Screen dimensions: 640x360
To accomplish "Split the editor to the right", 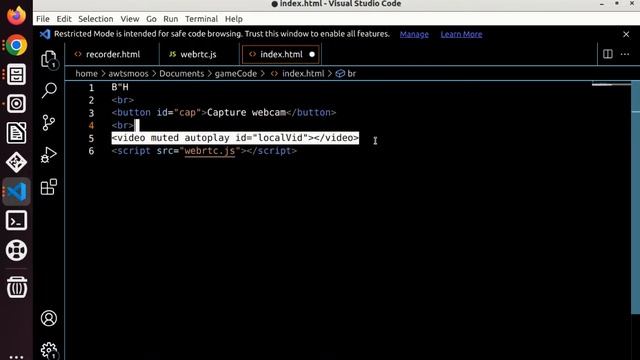I will 608,54.
